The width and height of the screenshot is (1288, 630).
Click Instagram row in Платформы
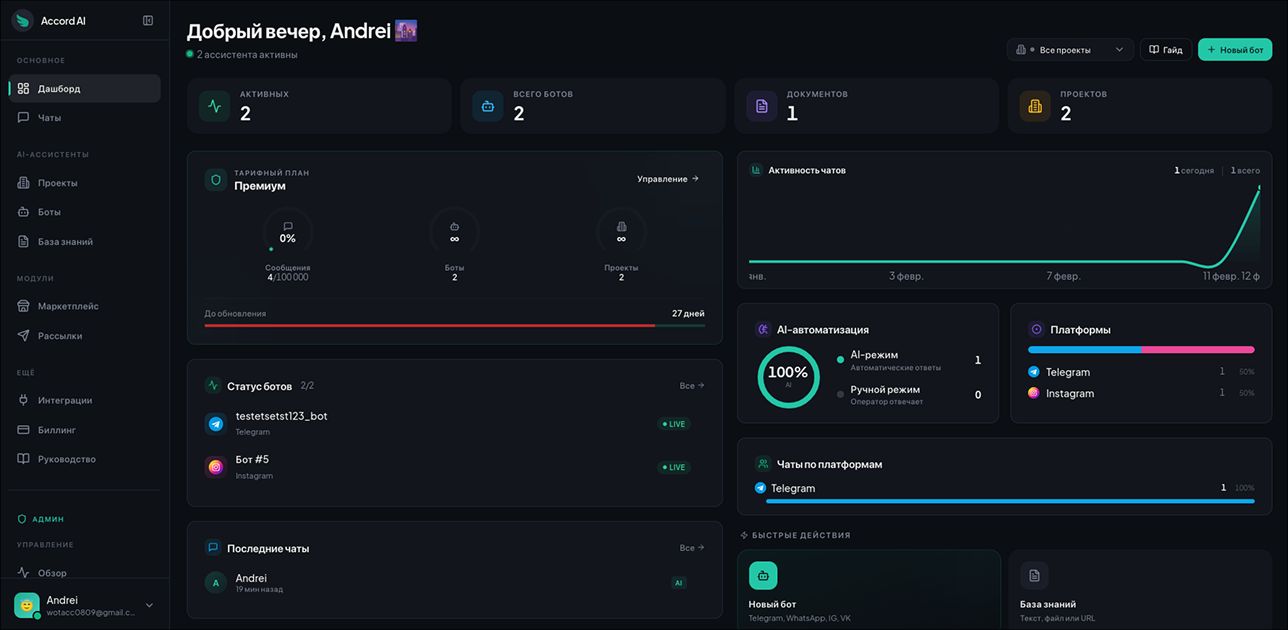[1141, 393]
